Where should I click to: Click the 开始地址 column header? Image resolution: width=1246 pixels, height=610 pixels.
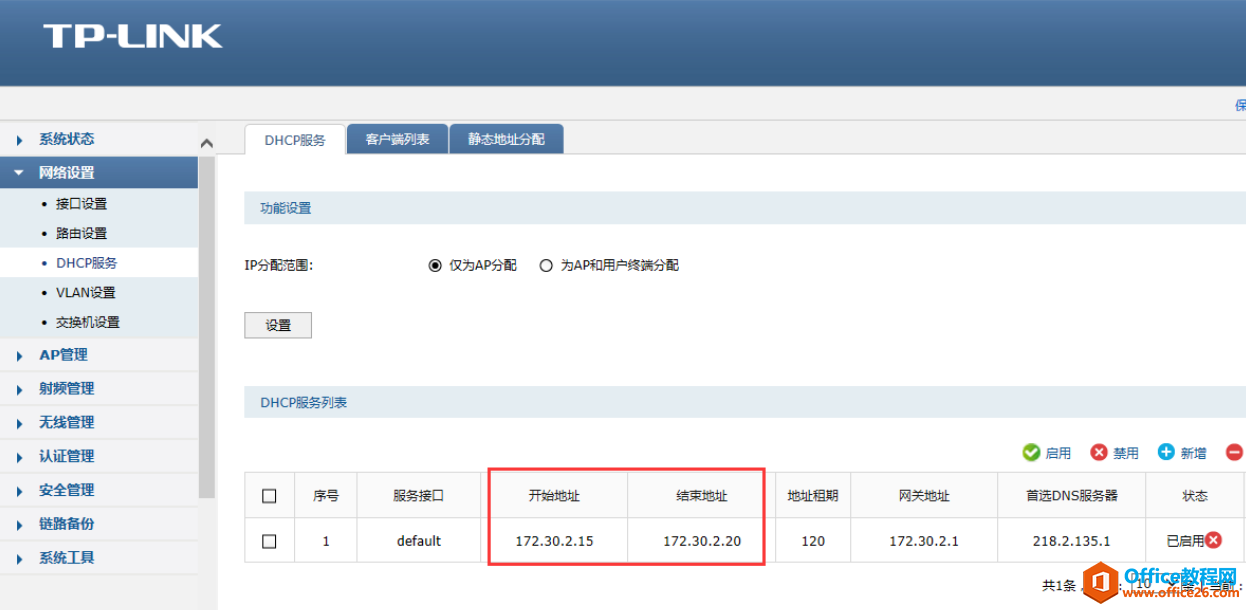click(x=554, y=496)
